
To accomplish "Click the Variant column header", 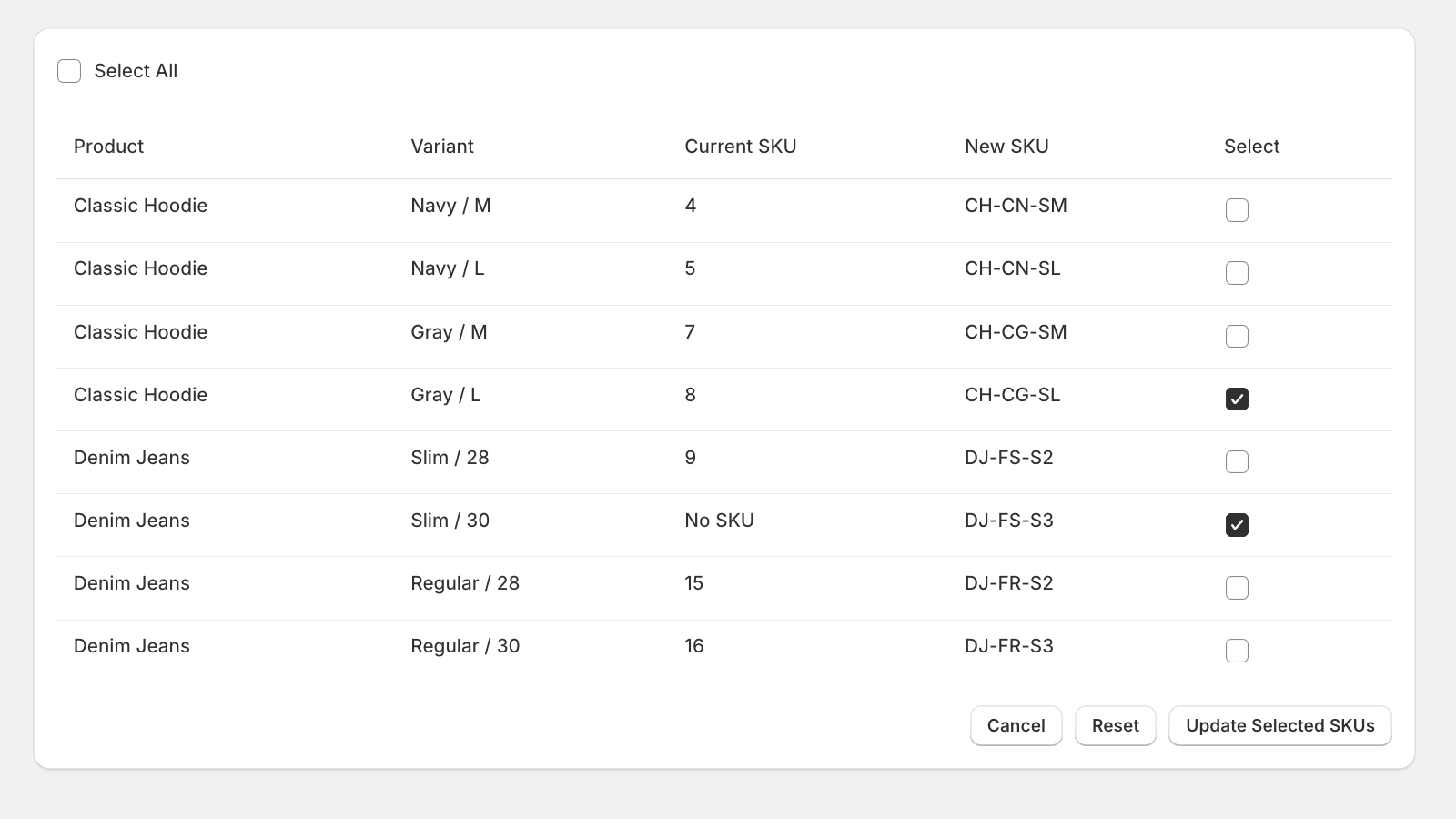I will click(441, 147).
